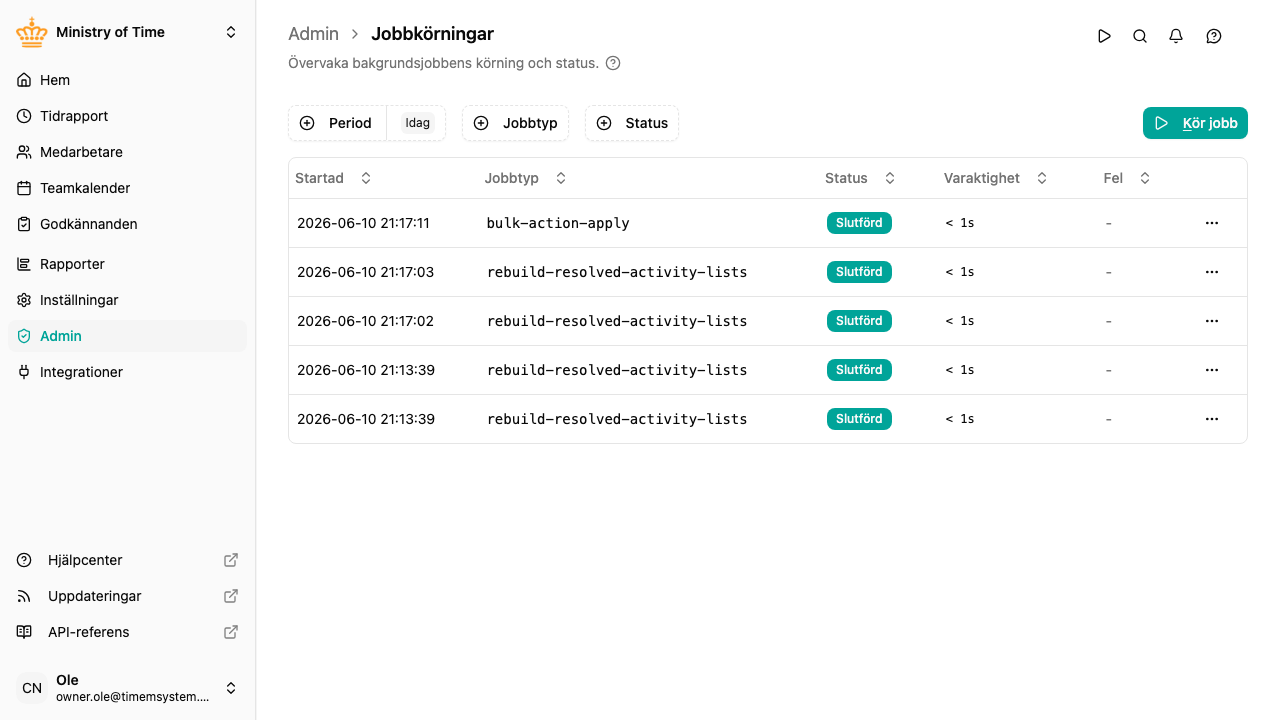Expand the Ole user account menu

click(128, 688)
